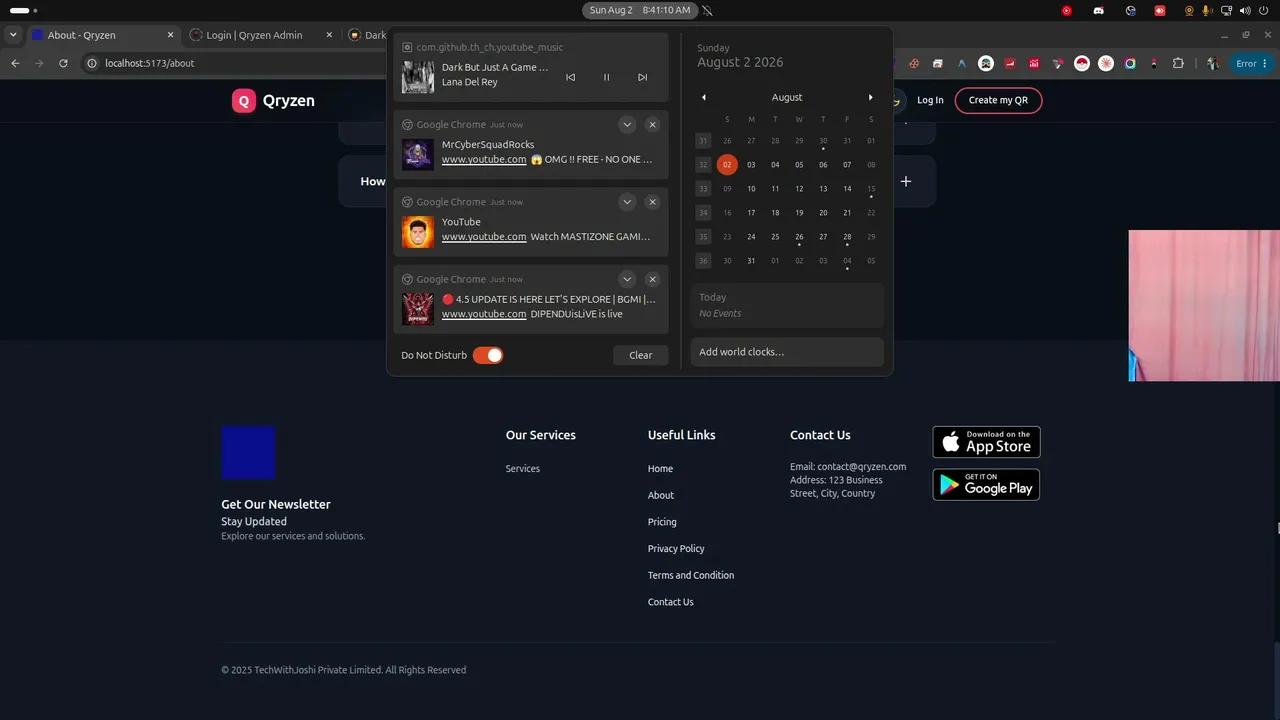The width and height of the screenshot is (1280, 720).
Task: Close the Login | Qryzen Admin tab
Action: (x=328, y=35)
